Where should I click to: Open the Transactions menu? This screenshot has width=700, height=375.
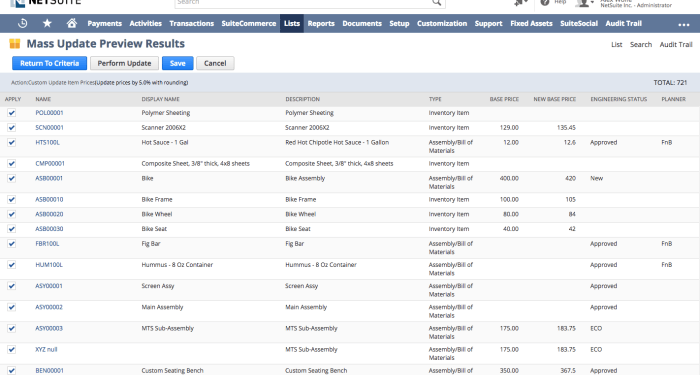tap(192, 24)
